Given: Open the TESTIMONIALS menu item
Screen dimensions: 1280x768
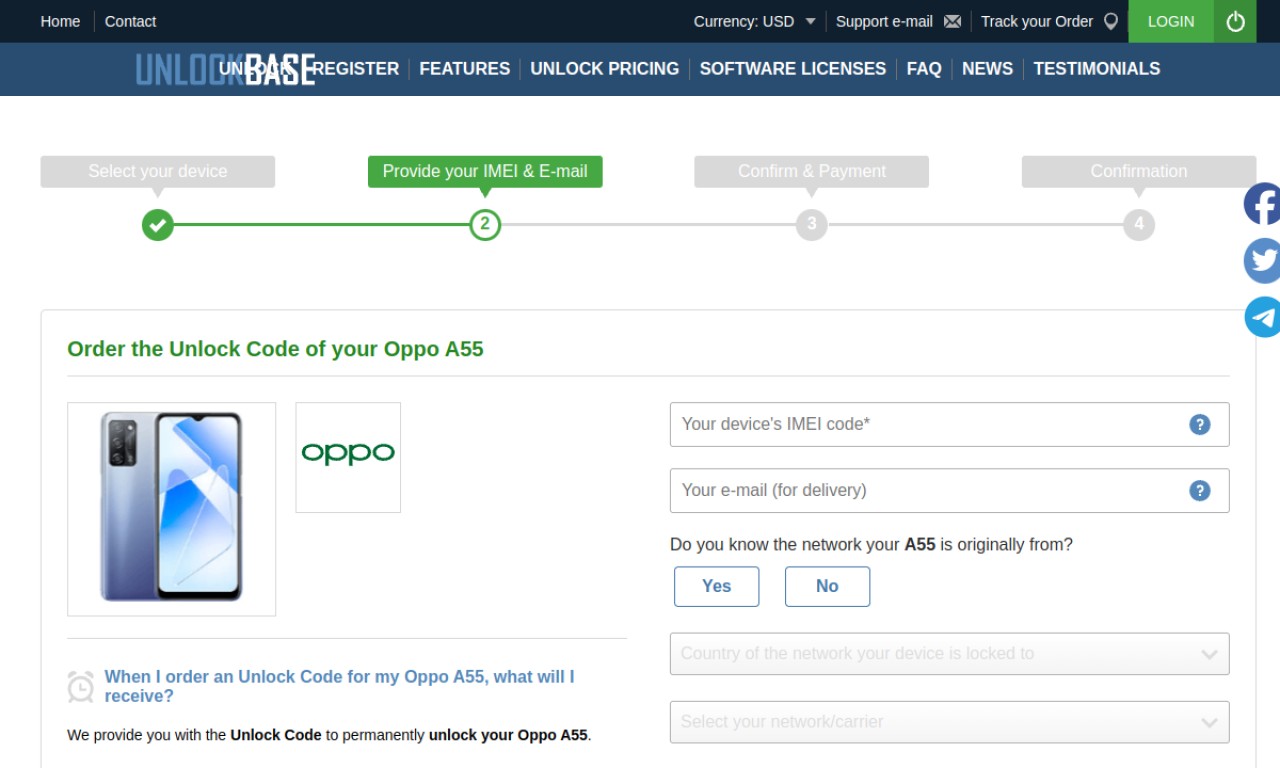Looking at the screenshot, I should tap(1097, 69).
